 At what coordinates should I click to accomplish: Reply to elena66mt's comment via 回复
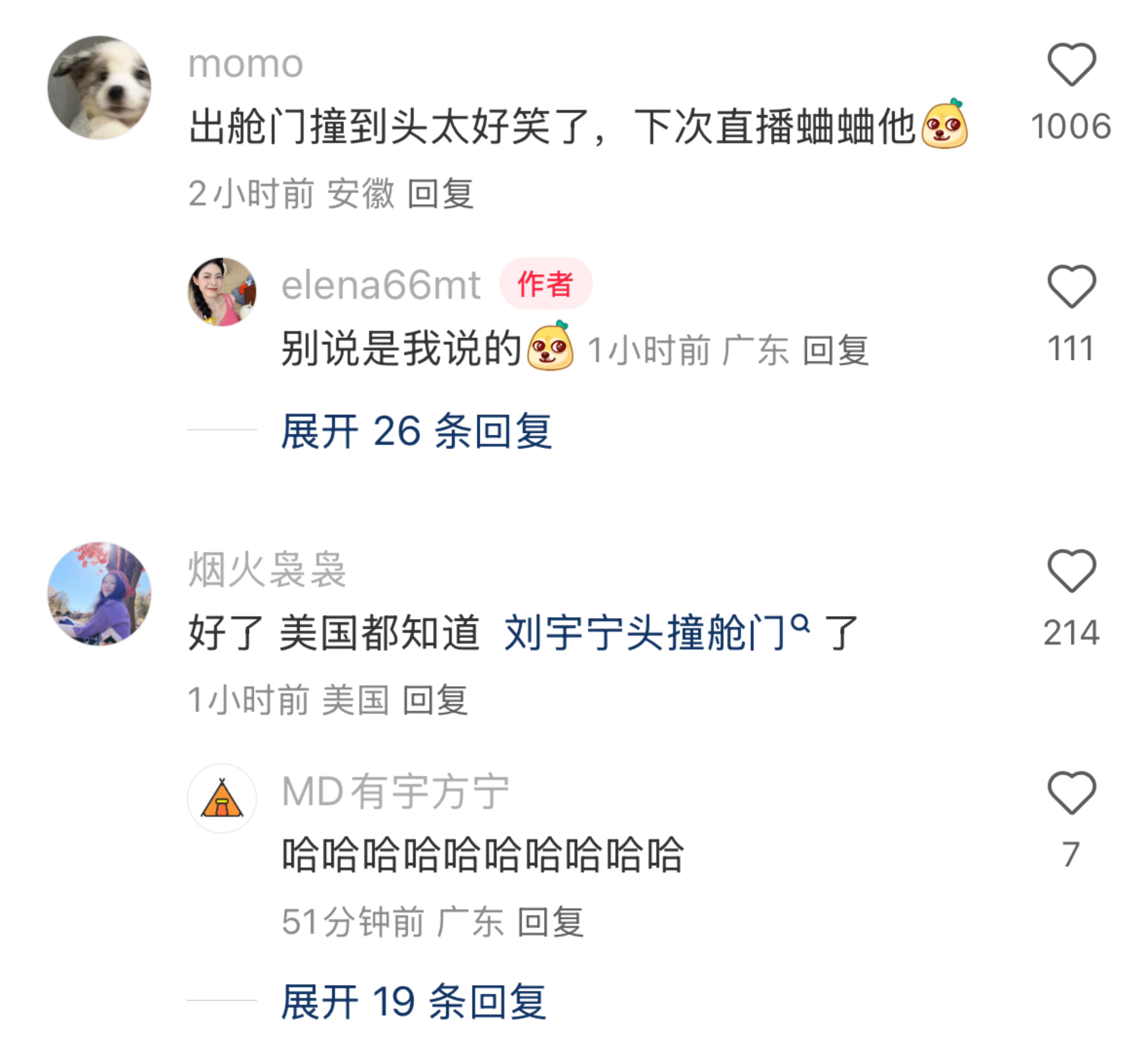[x=835, y=350]
